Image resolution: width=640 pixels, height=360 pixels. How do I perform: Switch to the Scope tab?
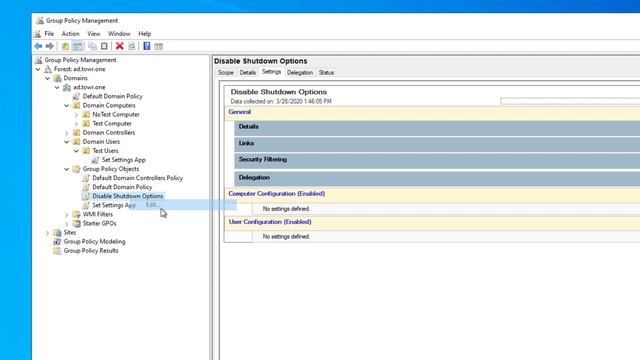[x=226, y=73]
